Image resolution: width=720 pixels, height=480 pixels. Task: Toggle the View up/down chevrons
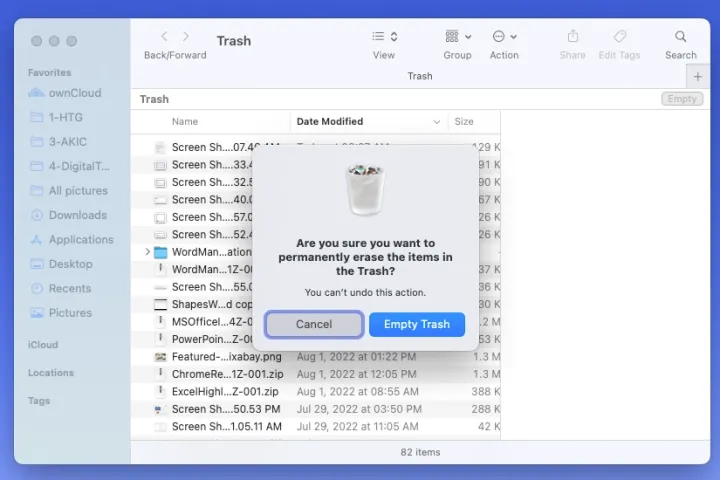pos(394,36)
